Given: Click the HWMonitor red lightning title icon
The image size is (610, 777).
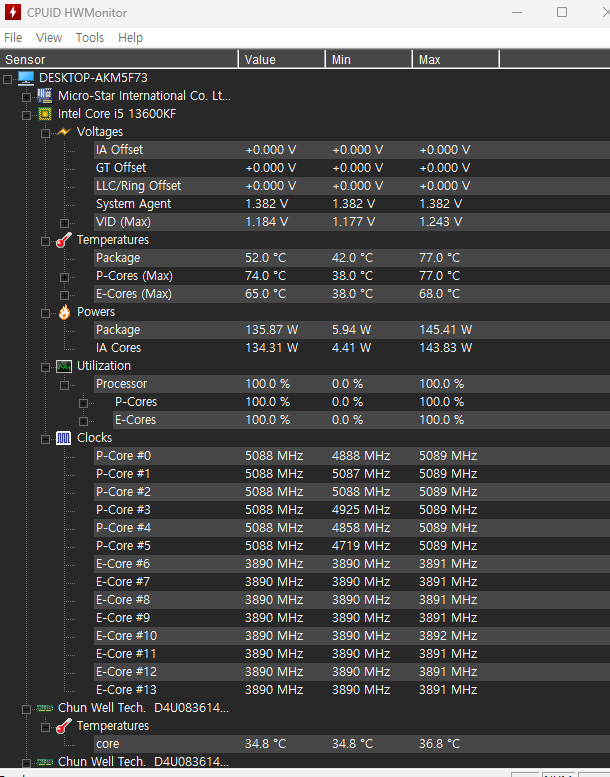Looking at the screenshot, I should coord(13,12).
